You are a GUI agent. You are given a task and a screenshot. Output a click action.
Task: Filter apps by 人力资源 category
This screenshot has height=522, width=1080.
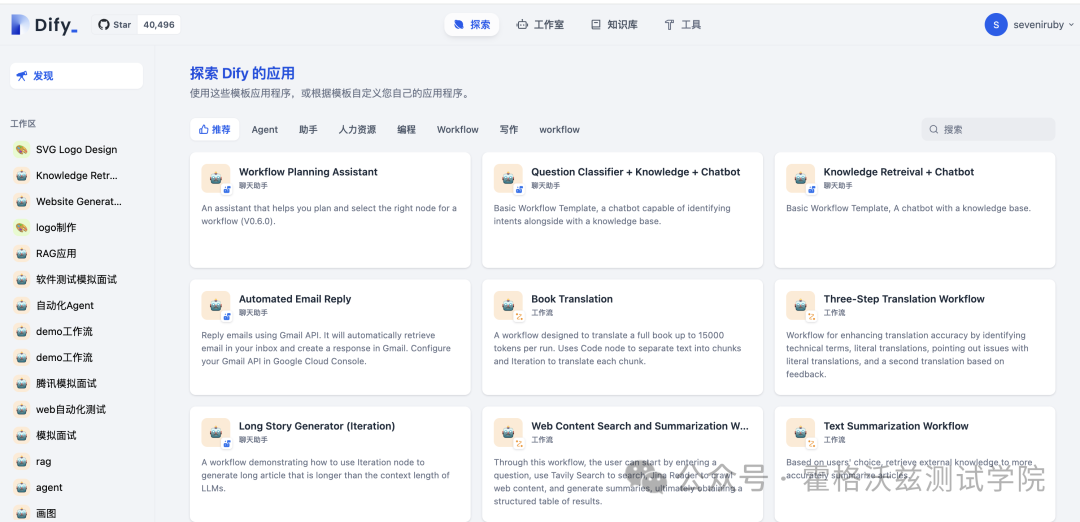pyautogui.click(x=357, y=129)
